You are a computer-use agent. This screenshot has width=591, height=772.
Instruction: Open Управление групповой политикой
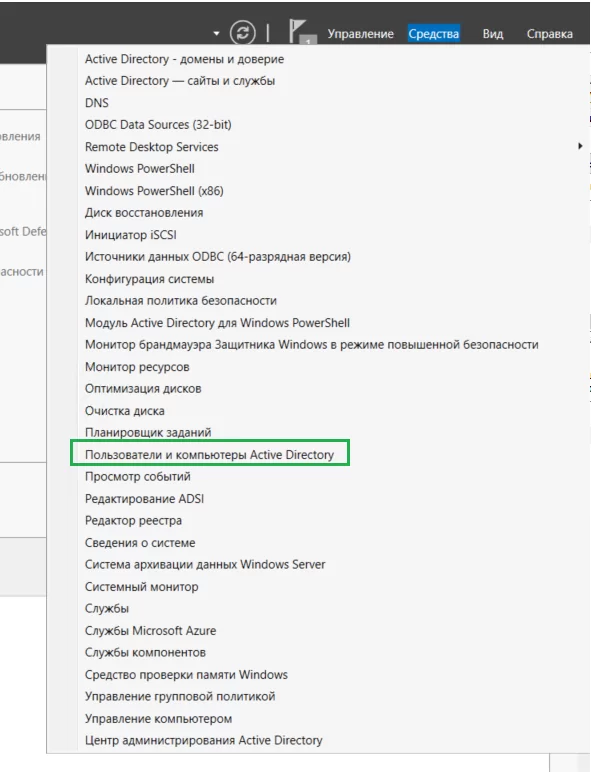pyautogui.click(x=180, y=696)
